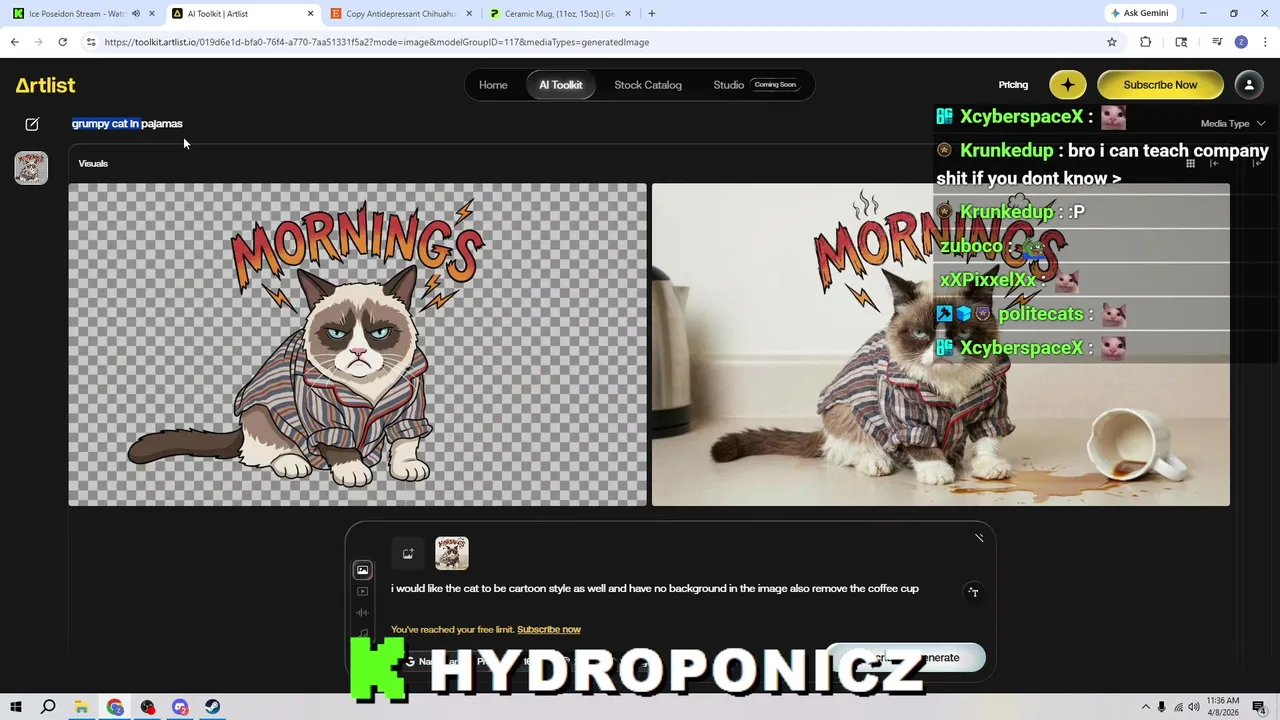Open the grumpy cat session thumbnail in sidebar
Viewport: 1280px width, 720px height.
pos(31,168)
